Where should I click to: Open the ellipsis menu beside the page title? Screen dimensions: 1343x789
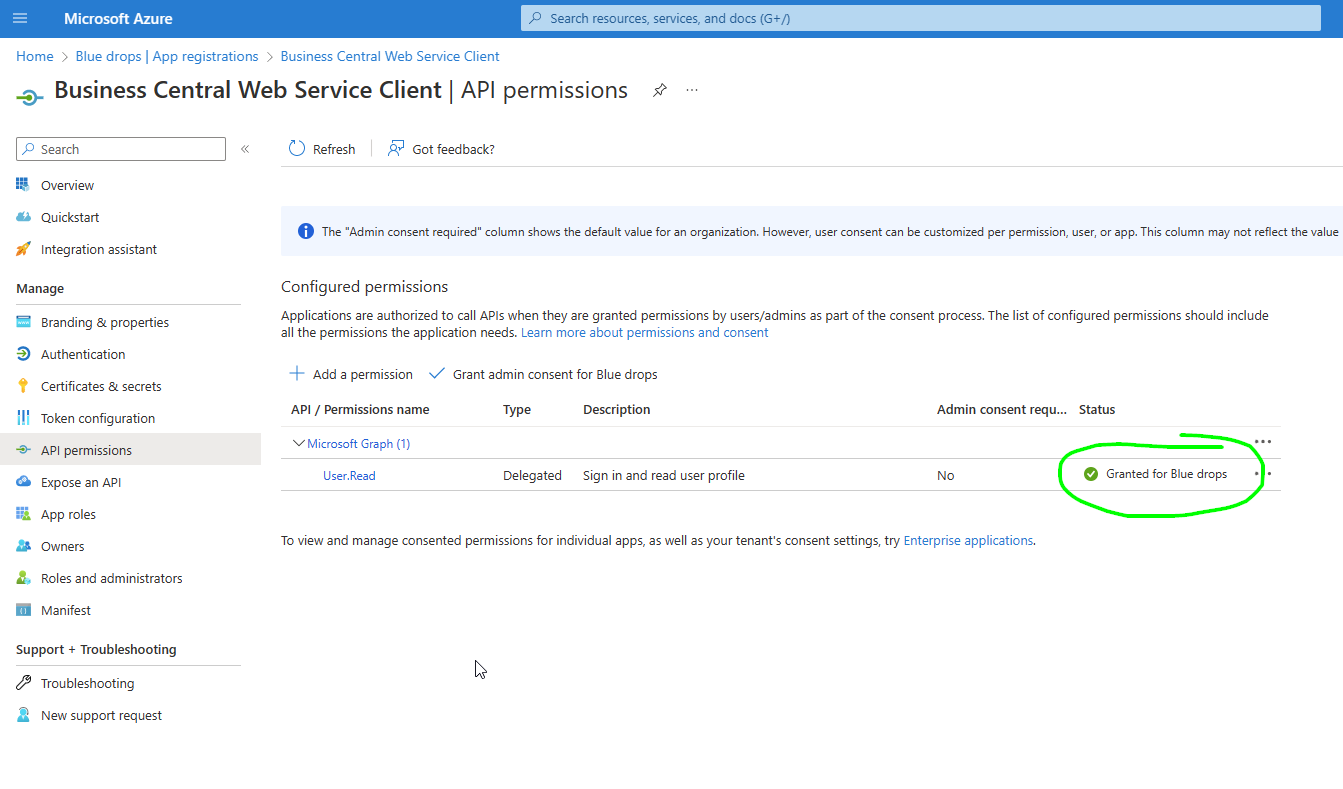692,90
